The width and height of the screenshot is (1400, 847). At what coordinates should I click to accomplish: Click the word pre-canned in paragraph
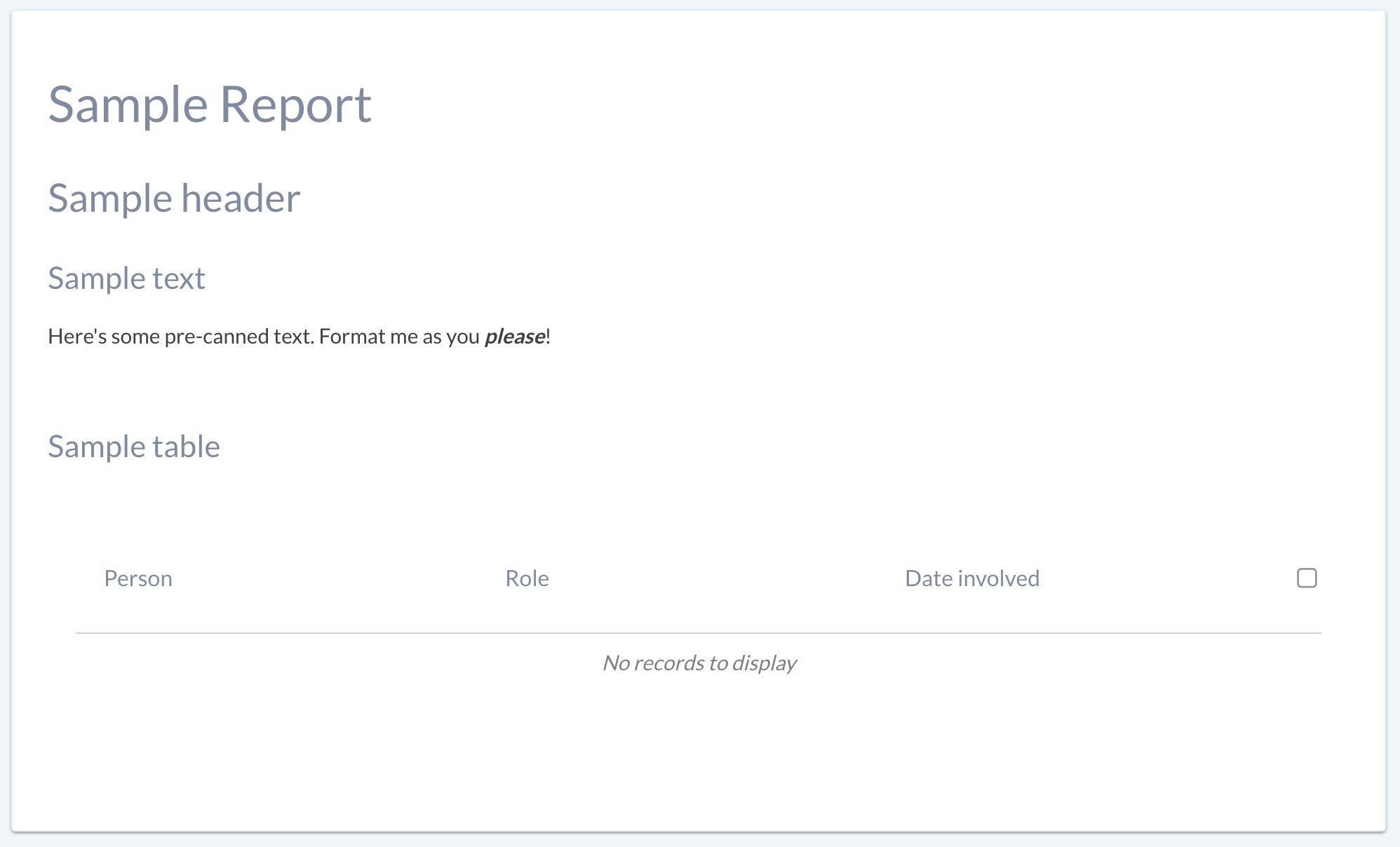(x=217, y=337)
